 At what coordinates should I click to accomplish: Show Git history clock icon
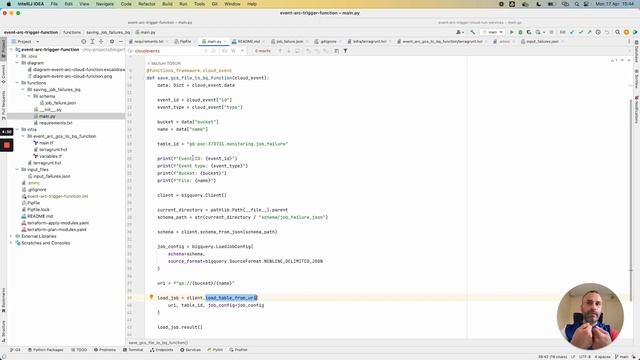[x=598, y=32]
